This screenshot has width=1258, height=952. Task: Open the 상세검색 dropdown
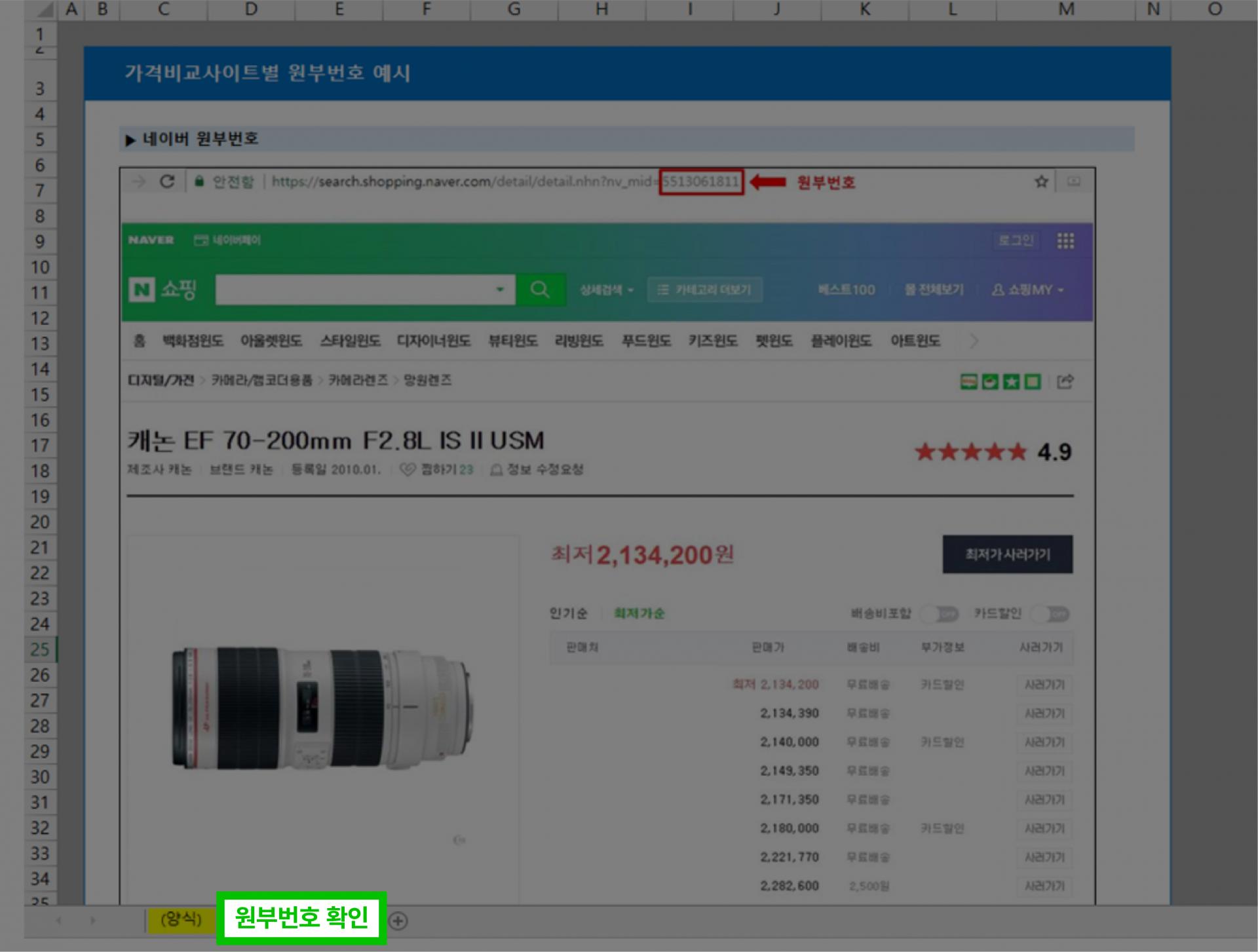pos(606,290)
